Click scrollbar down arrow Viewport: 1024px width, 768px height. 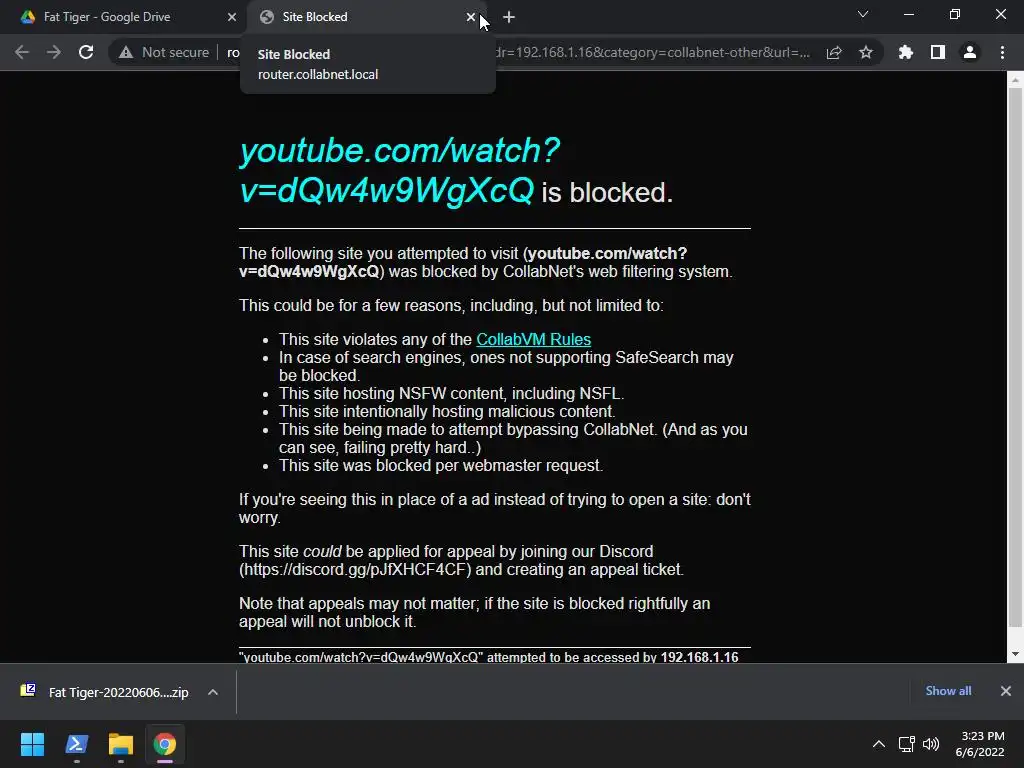(x=1015, y=654)
